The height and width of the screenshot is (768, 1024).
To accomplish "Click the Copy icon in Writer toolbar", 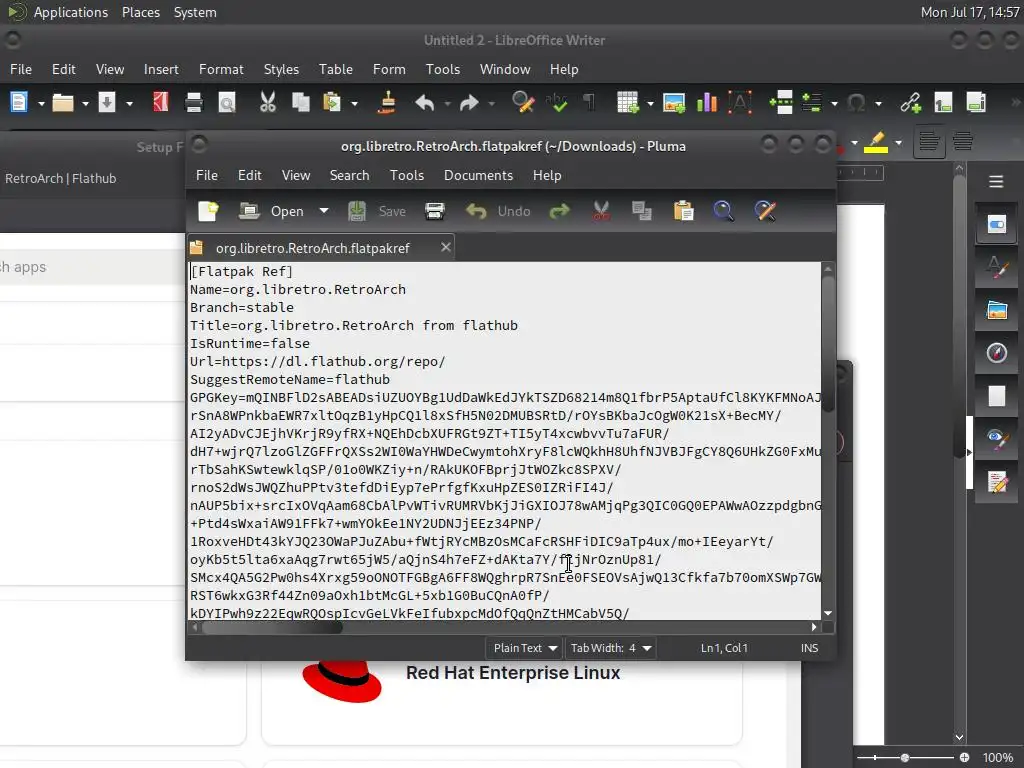I will pyautogui.click(x=300, y=103).
